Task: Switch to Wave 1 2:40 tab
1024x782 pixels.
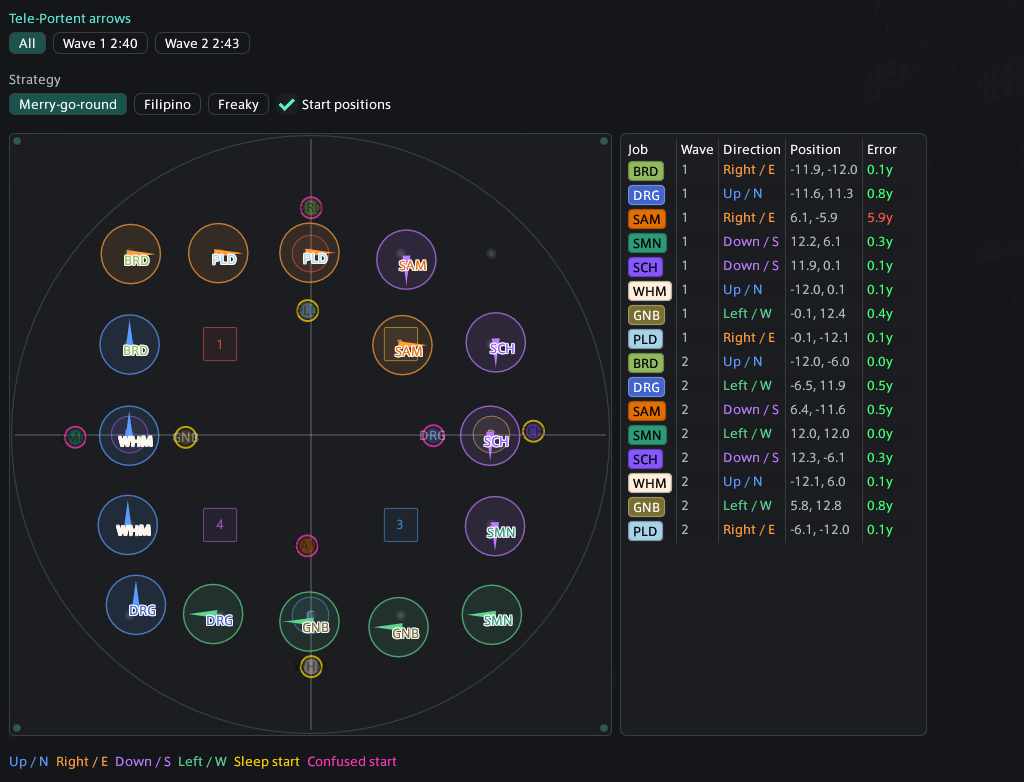Action: [x=100, y=43]
